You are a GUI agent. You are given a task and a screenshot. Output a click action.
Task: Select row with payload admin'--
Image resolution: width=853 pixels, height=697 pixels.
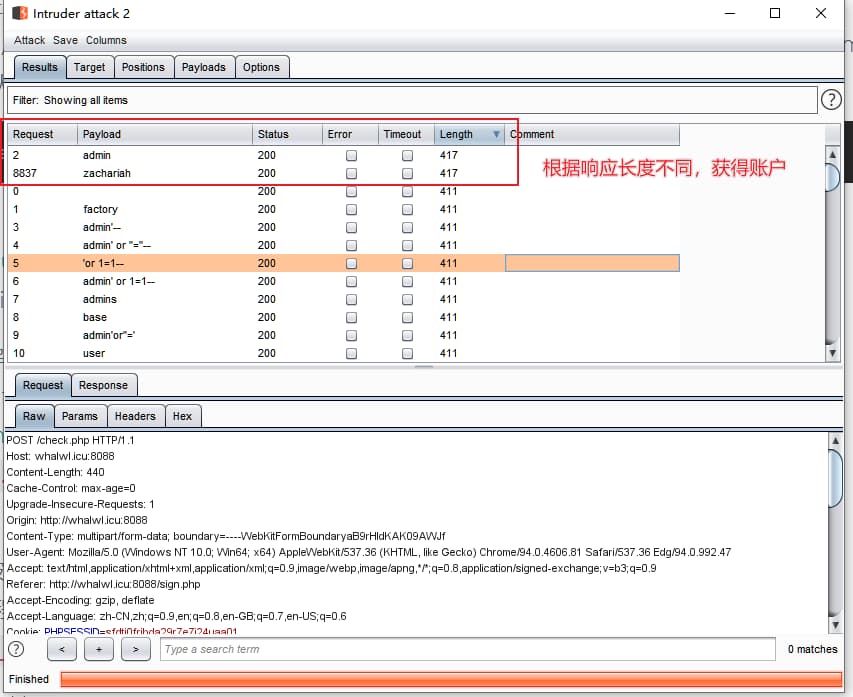(343, 227)
